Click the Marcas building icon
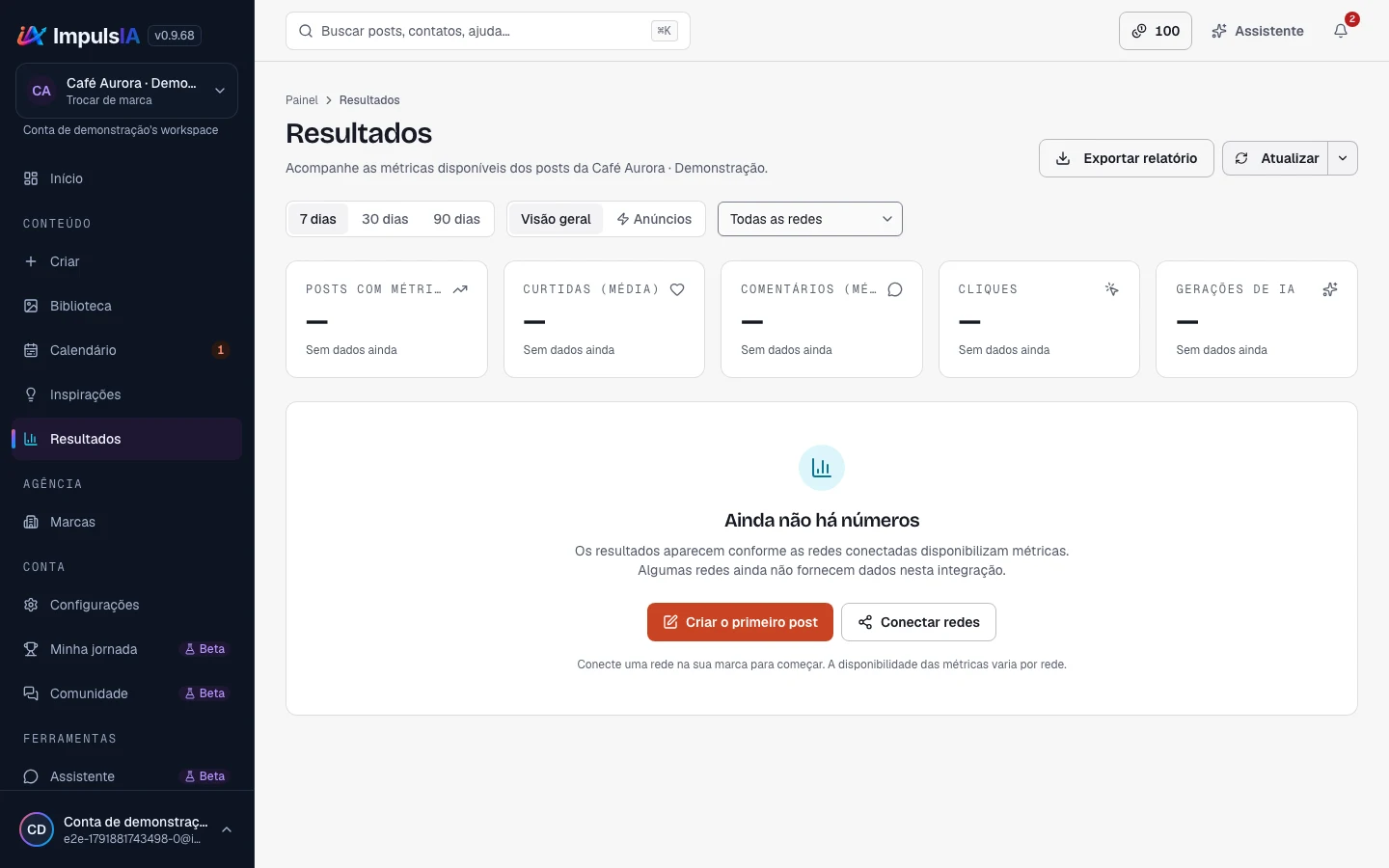This screenshot has width=1389, height=868. pyautogui.click(x=31, y=522)
